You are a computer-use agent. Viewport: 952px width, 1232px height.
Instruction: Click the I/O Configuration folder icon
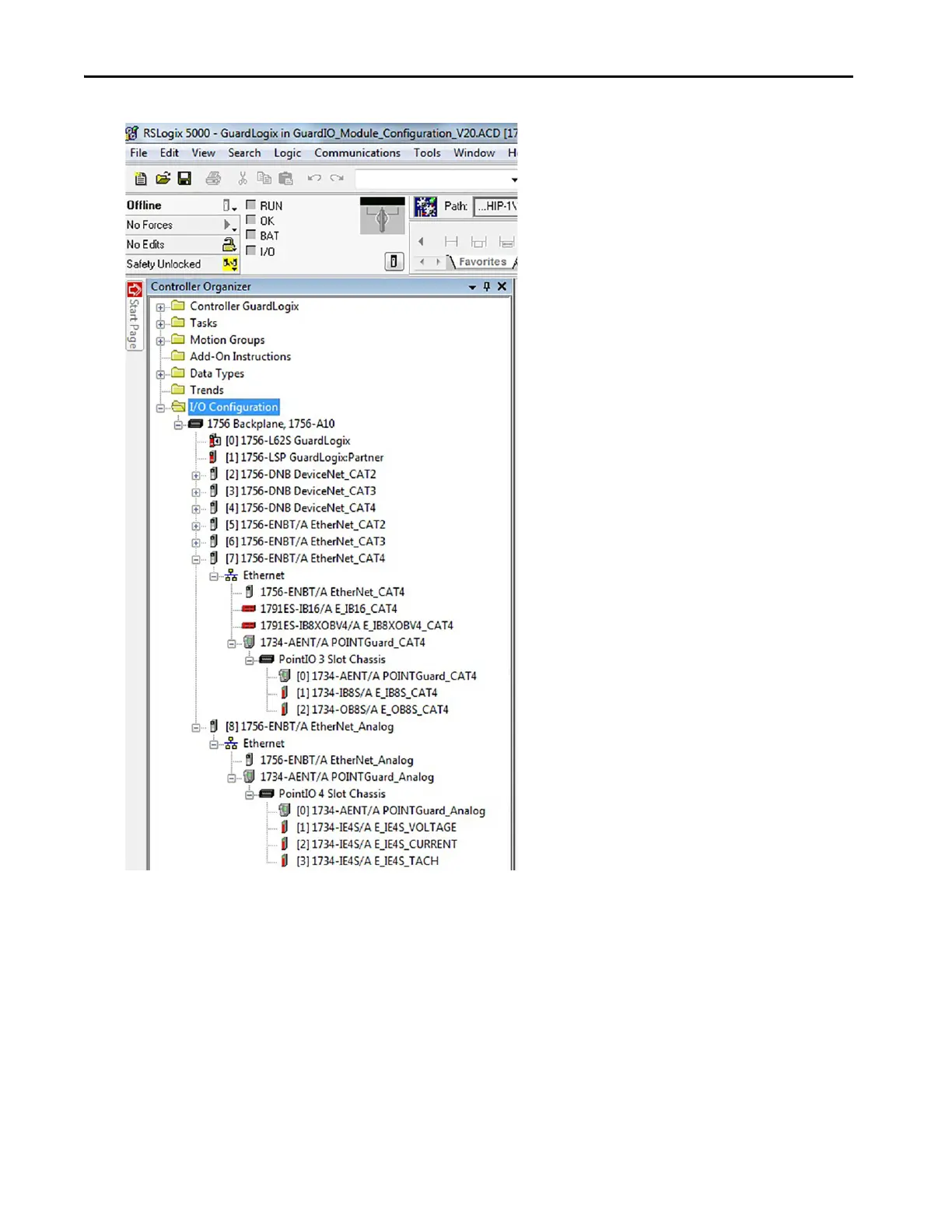(x=179, y=407)
